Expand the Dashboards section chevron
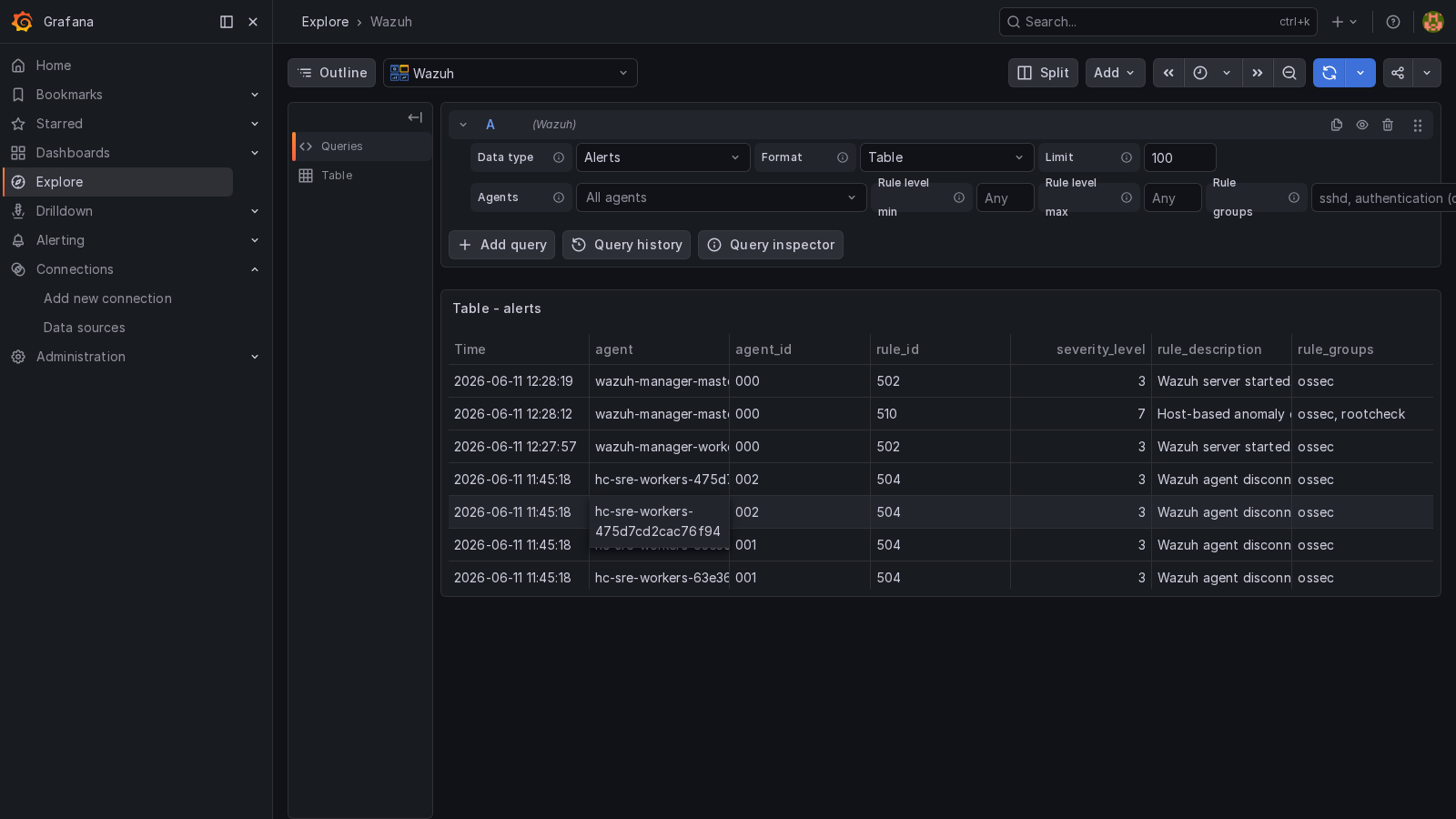The image size is (1456, 819). pyautogui.click(x=255, y=153)
